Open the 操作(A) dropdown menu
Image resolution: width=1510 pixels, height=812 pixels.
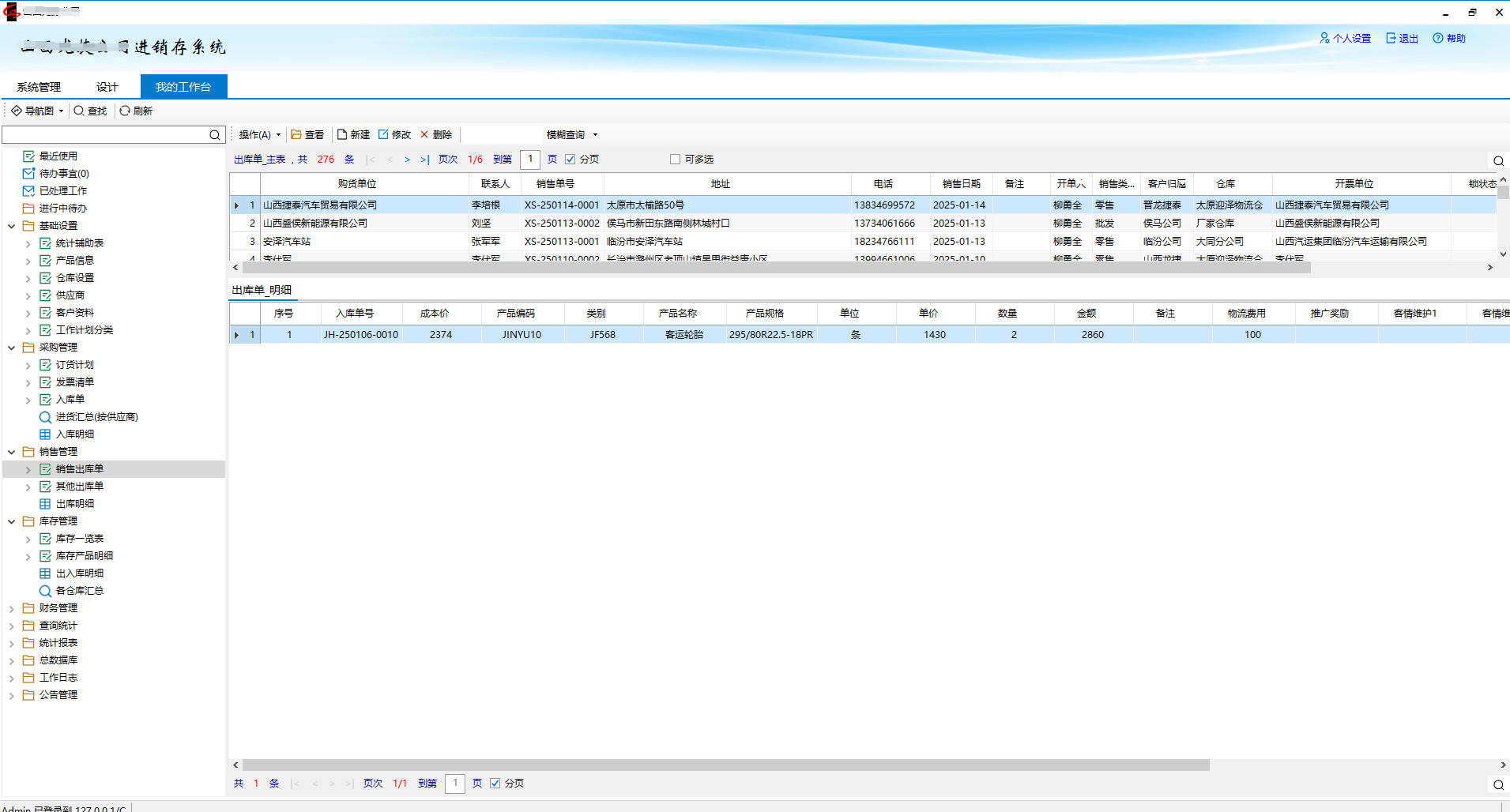(x=259, y=134)
